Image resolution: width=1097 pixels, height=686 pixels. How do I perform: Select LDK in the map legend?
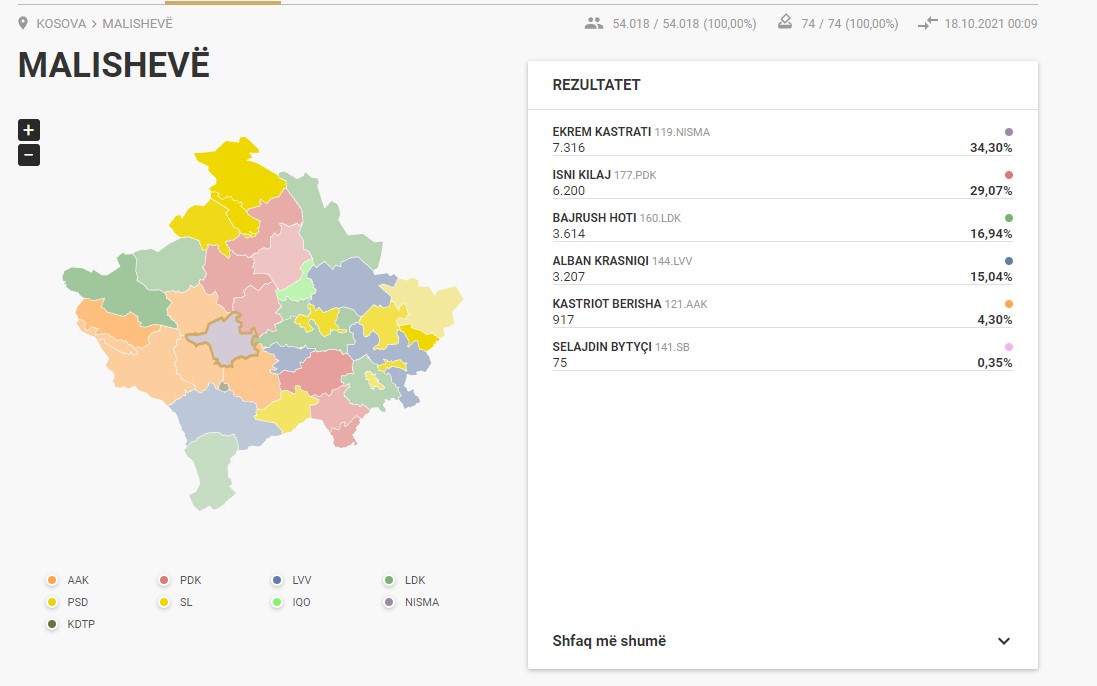414,580
